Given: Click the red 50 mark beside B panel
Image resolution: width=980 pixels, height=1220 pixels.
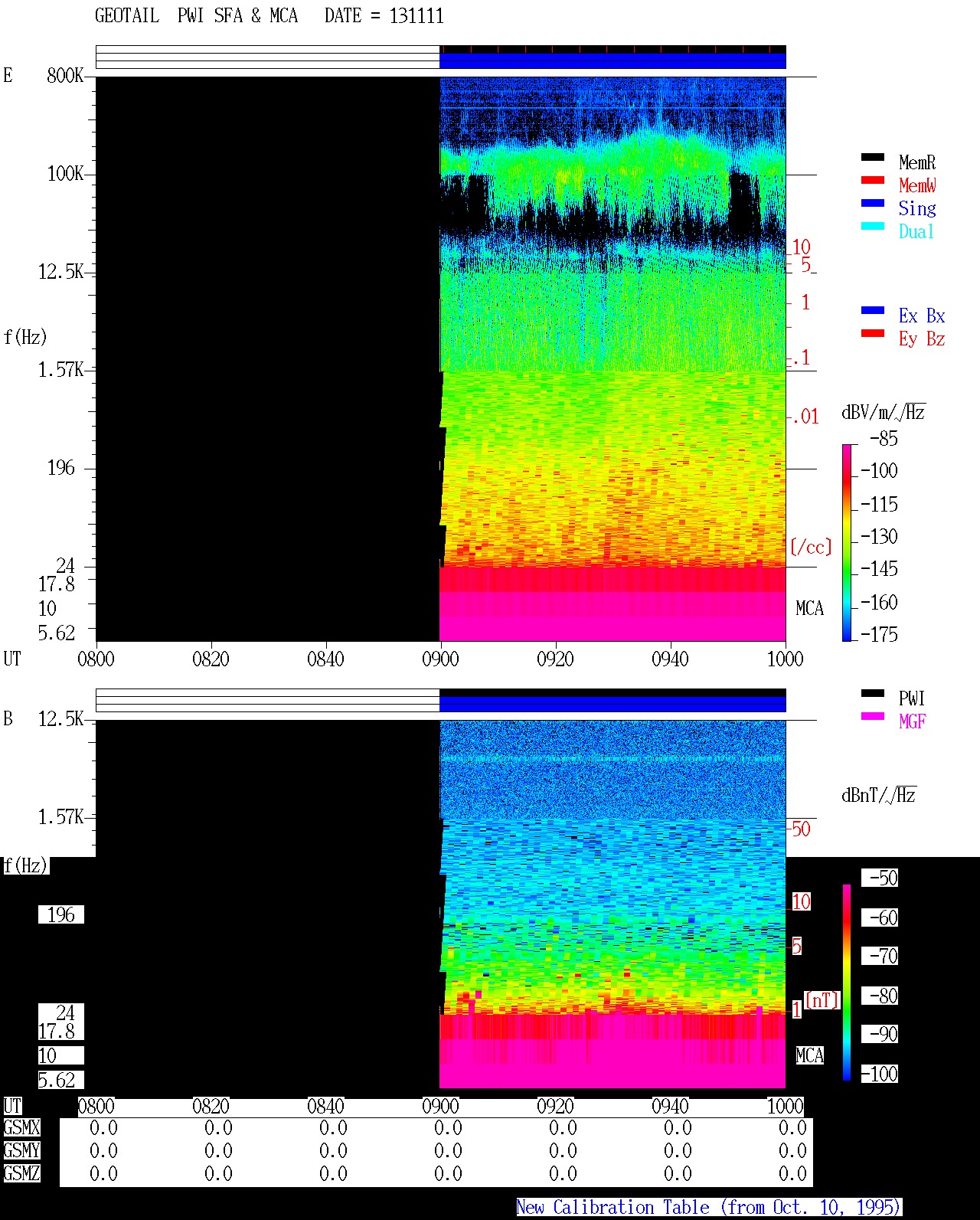Looking at the screenshot, I should 801,829.
